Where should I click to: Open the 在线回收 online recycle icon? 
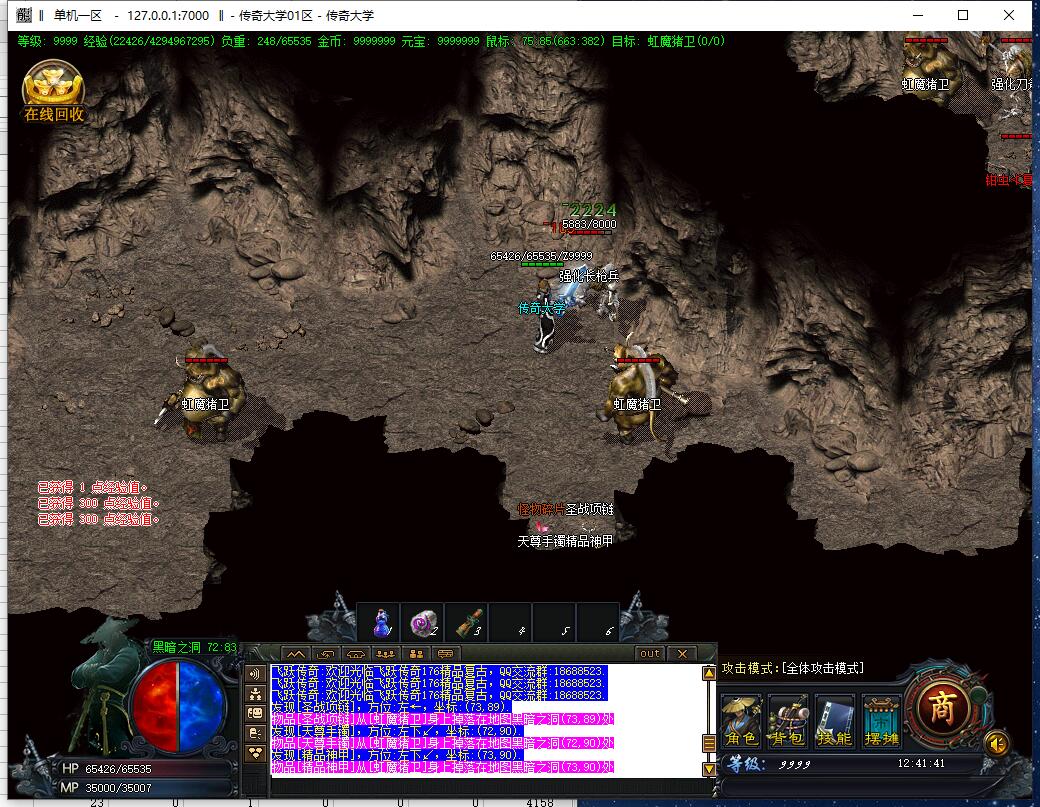(x=54, y=92)
